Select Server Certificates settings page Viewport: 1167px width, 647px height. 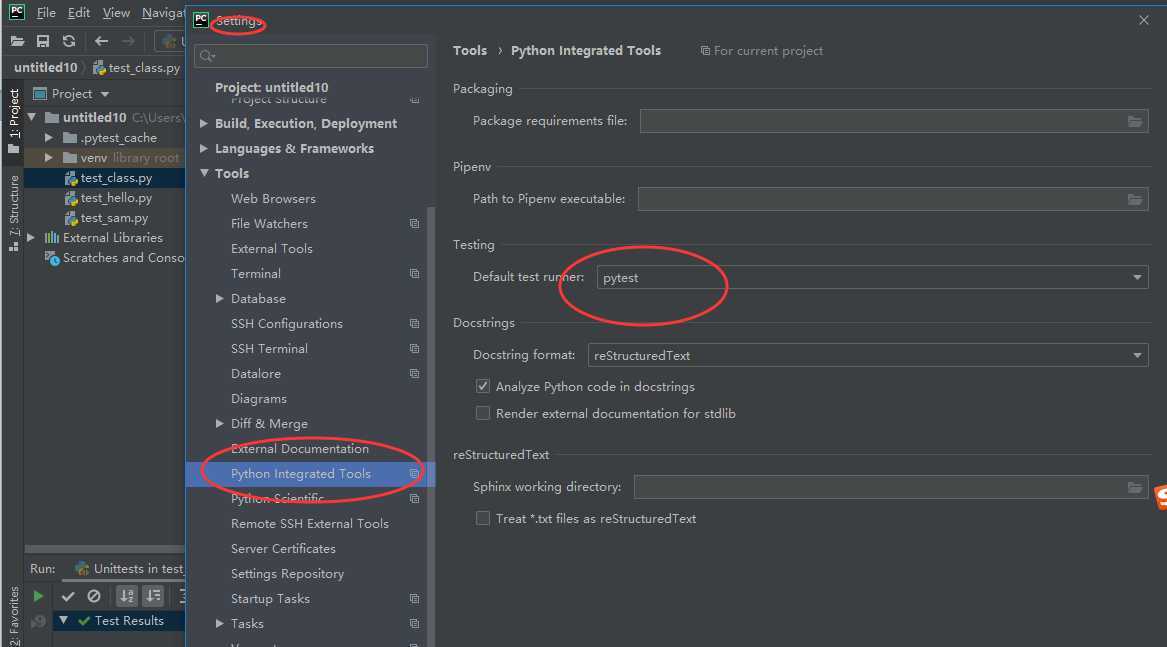coord(283,549)
